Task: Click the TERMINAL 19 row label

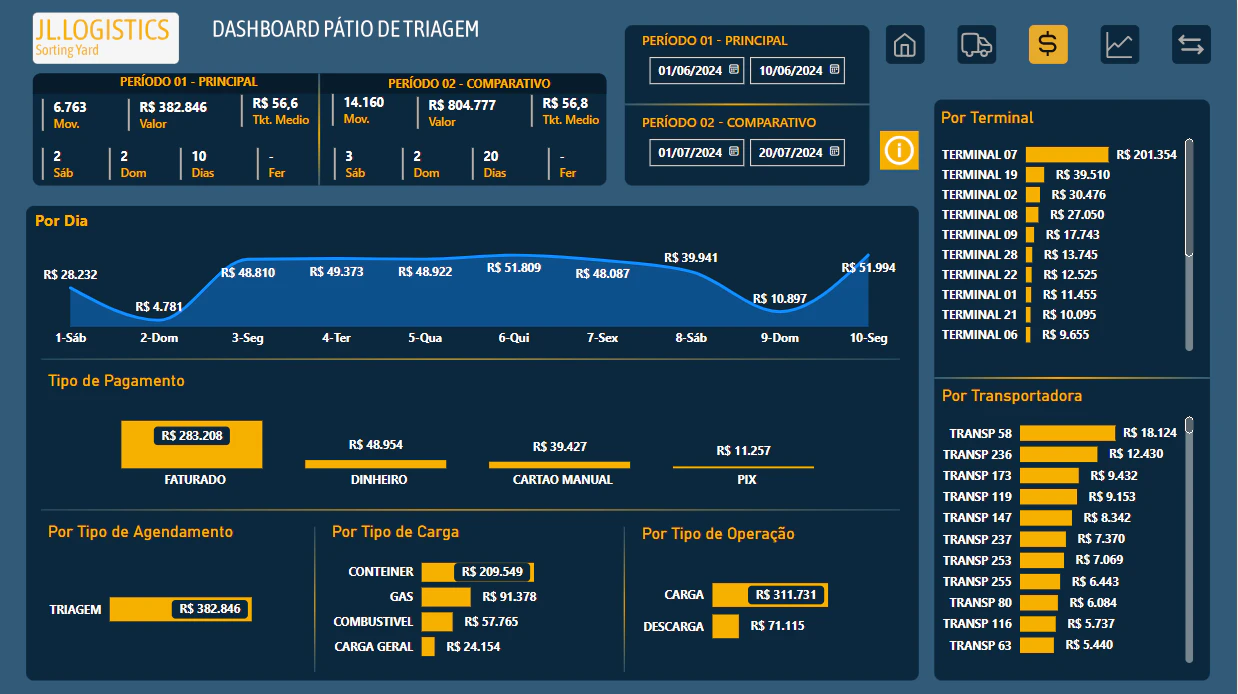Action: click(979, 175)
